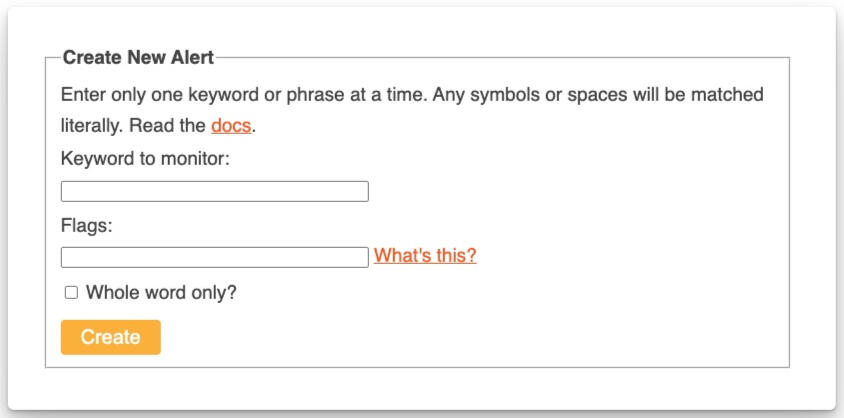Tick the Whole word only checkbox
844x418 pixels.
coord(71,293)
